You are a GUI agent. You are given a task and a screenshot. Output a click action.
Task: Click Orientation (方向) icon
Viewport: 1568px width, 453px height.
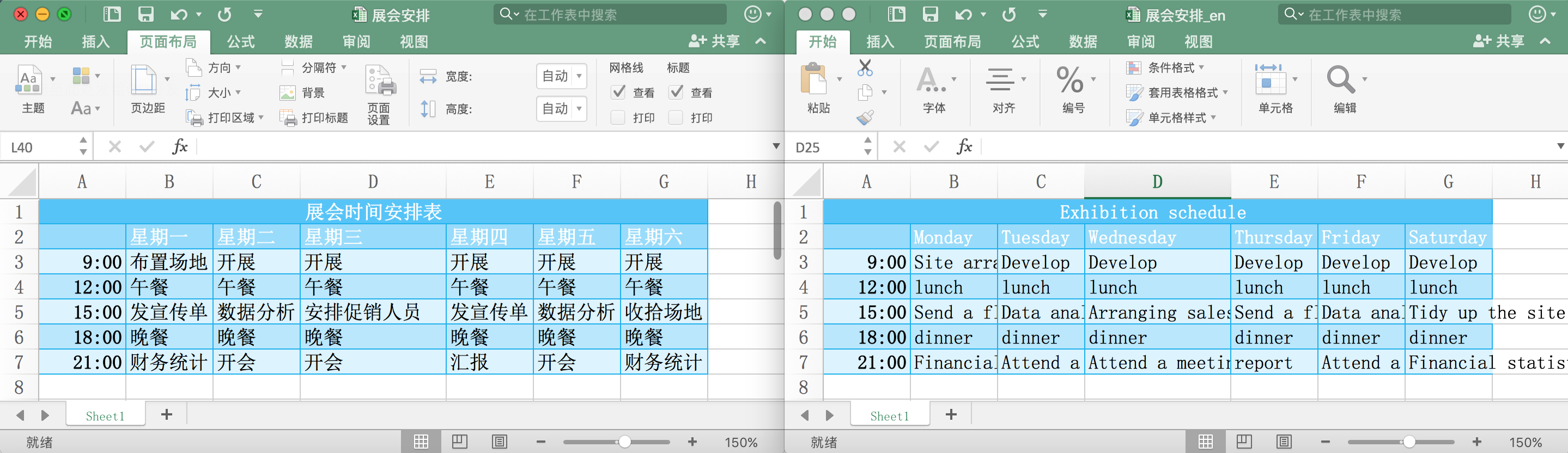(193, 68)
